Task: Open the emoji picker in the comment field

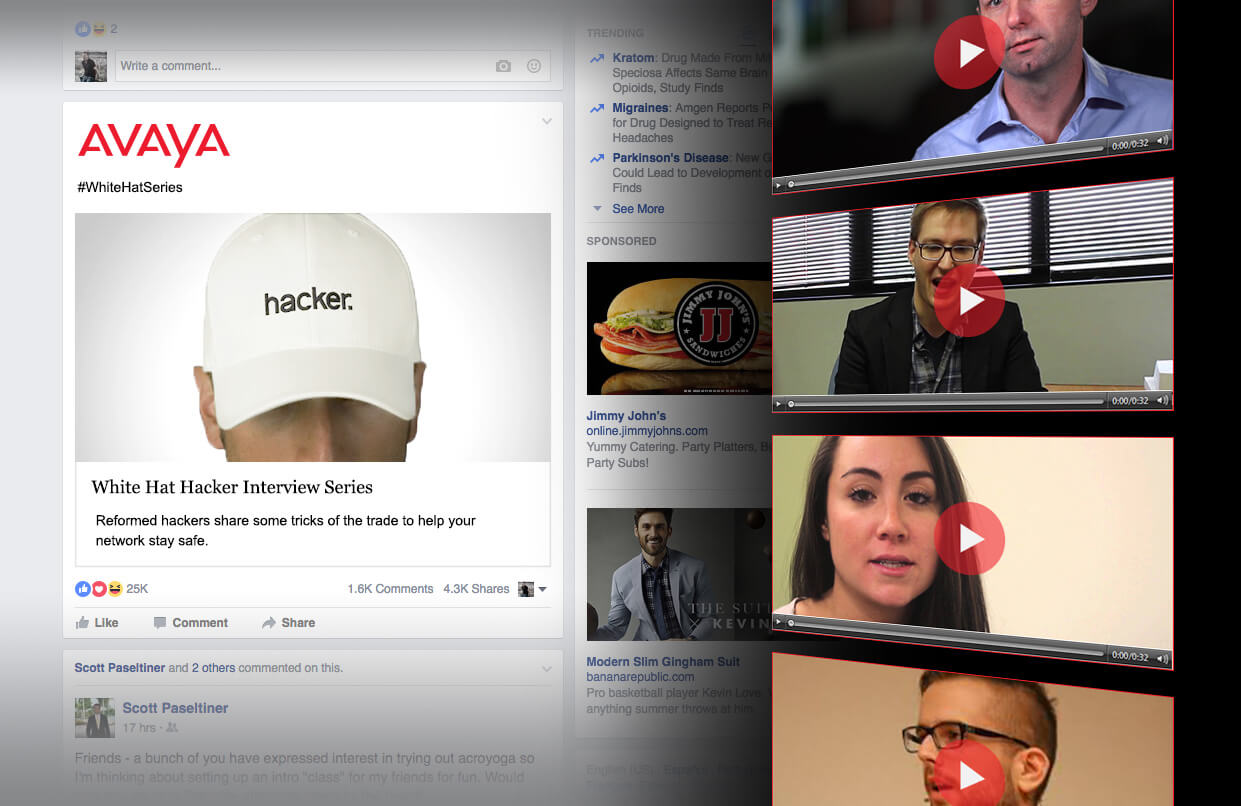Action: coord(534,64)
